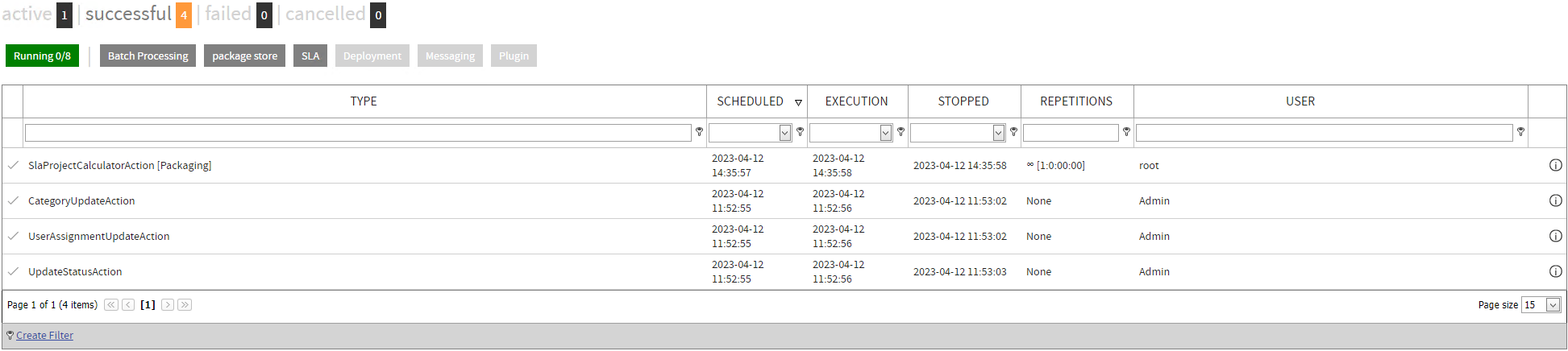
Task: Click the Type filter text field
Action: [358, 133]
